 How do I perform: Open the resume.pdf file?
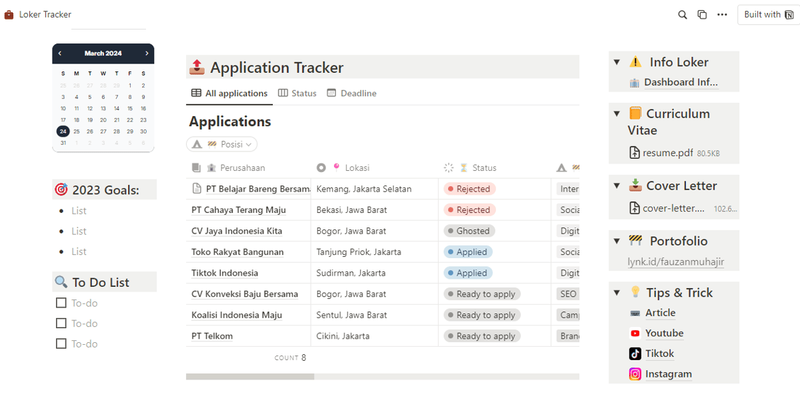pos(675,153)
